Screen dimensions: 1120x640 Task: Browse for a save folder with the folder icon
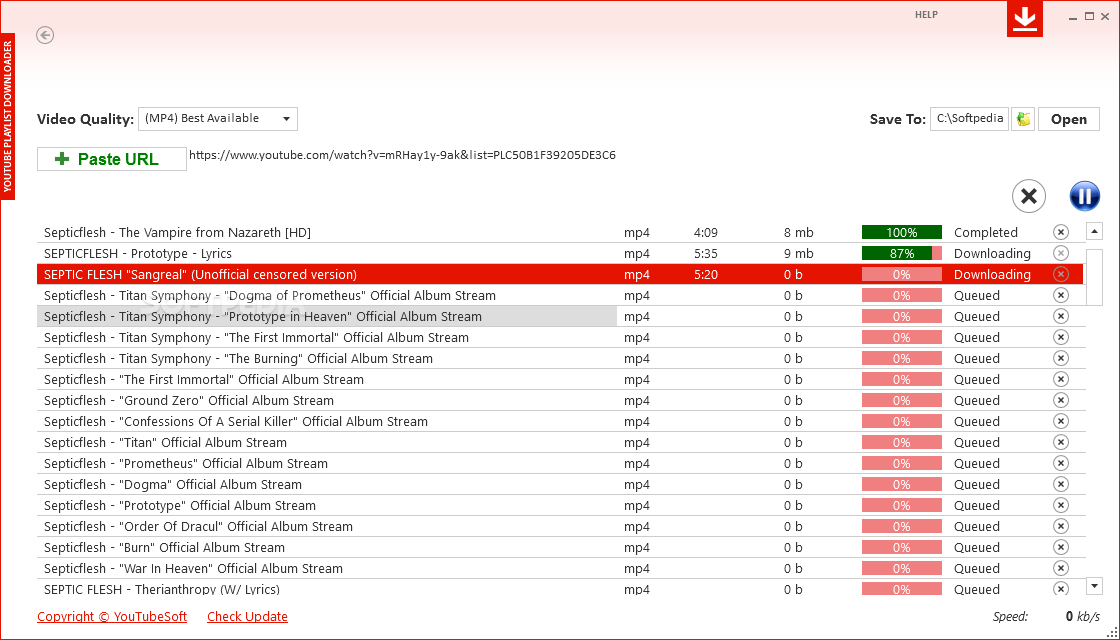[1023, 119]
